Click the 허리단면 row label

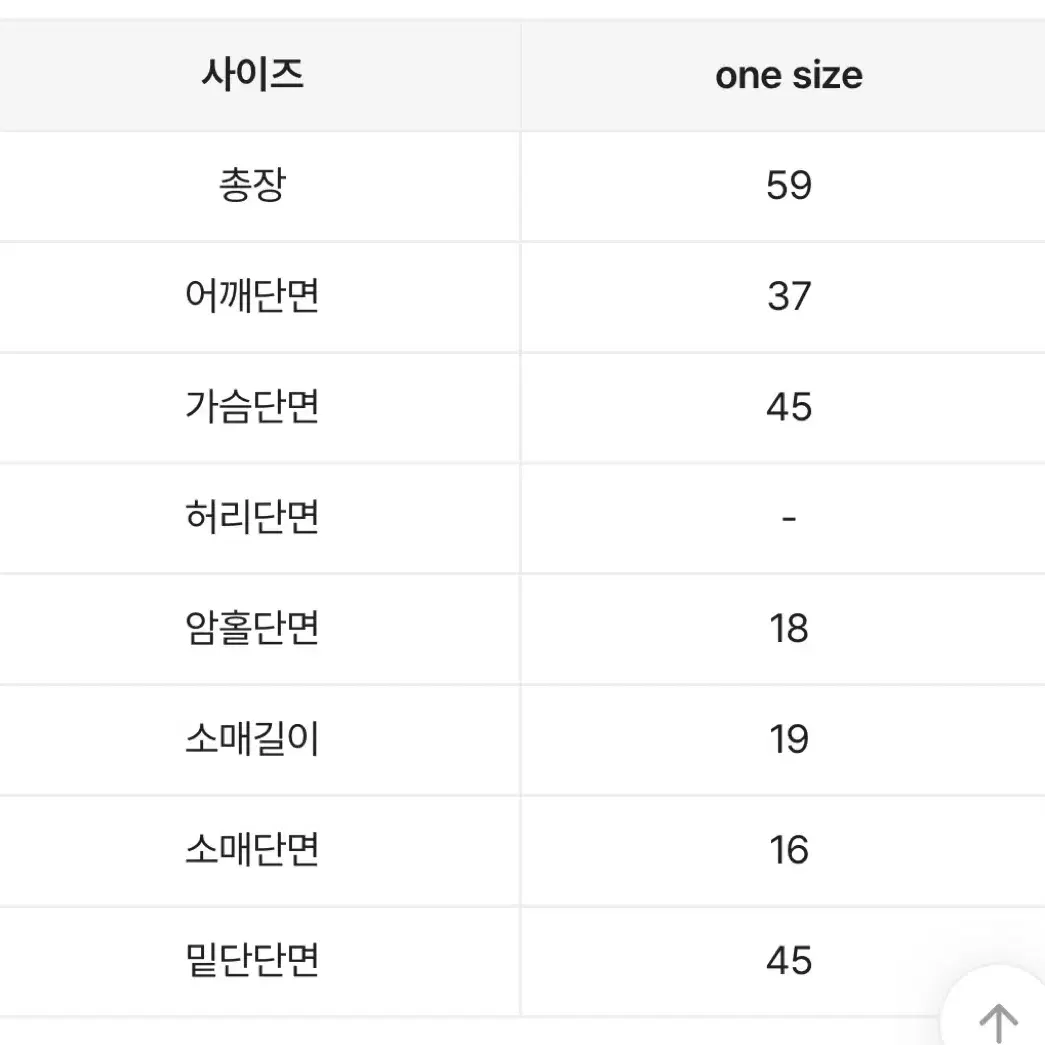pyautogui.click(x=253, y=517)
